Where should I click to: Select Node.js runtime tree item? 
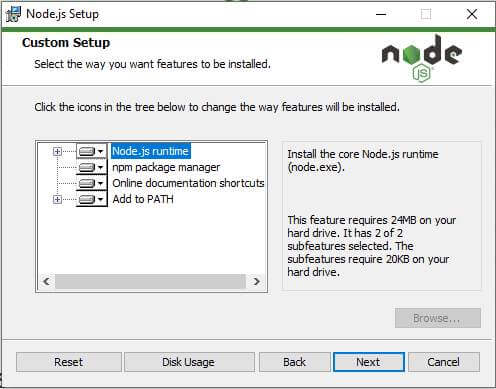151,151
